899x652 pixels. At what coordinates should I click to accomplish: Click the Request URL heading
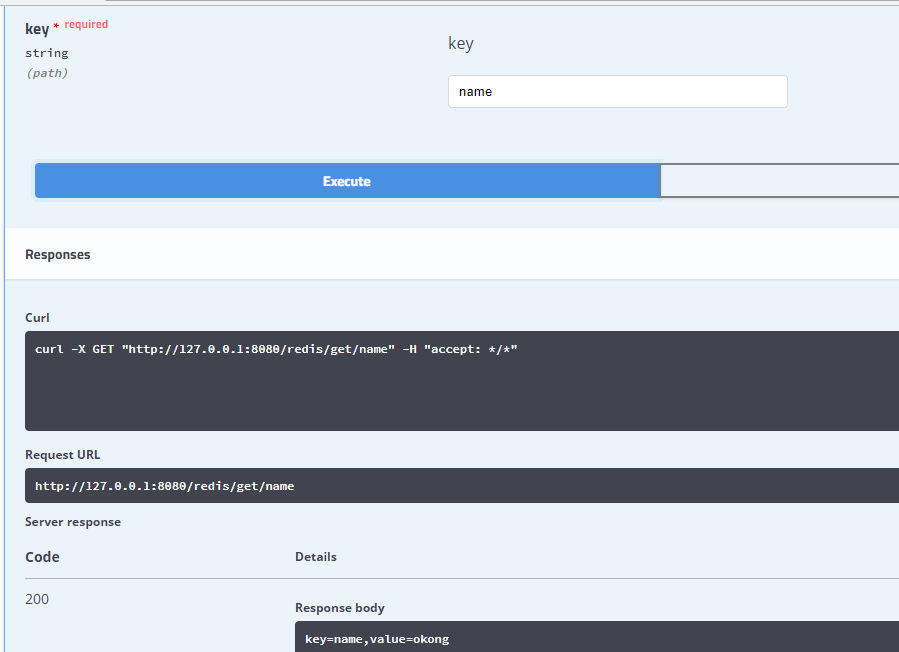(x=62, y=454)
